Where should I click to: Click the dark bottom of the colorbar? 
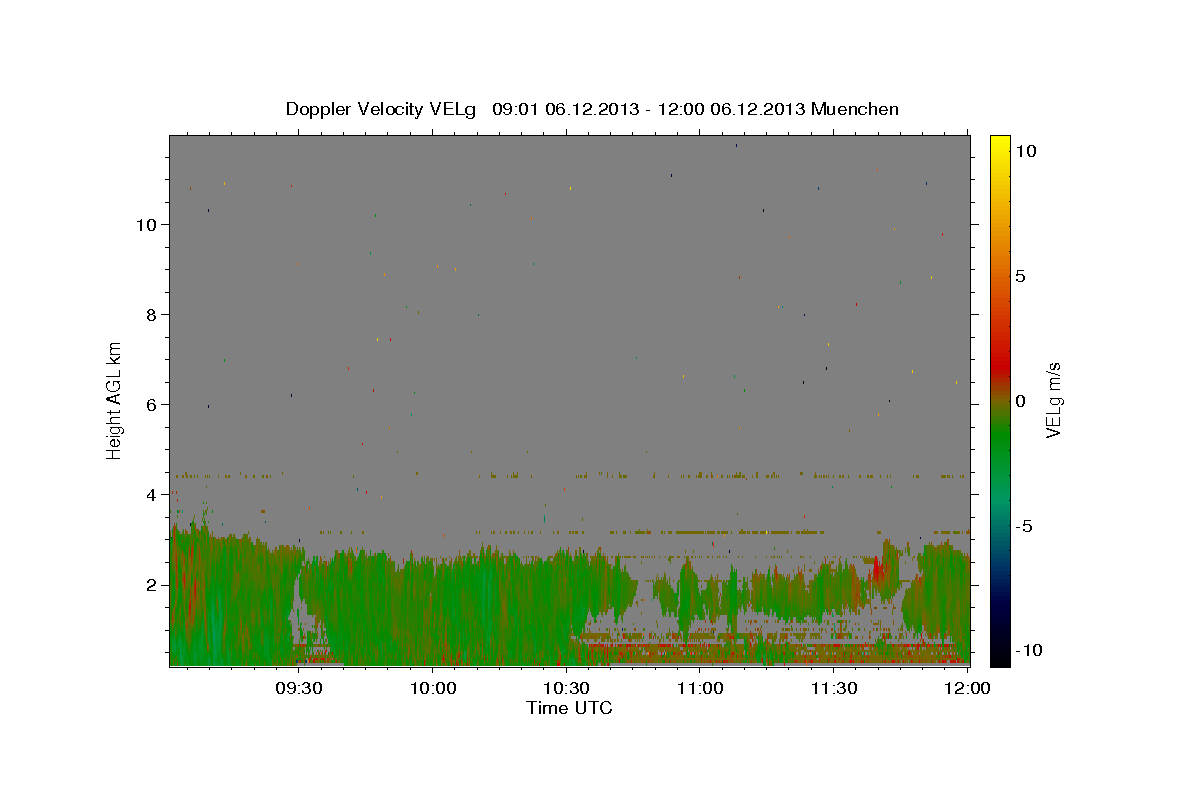coord(1000,650)
